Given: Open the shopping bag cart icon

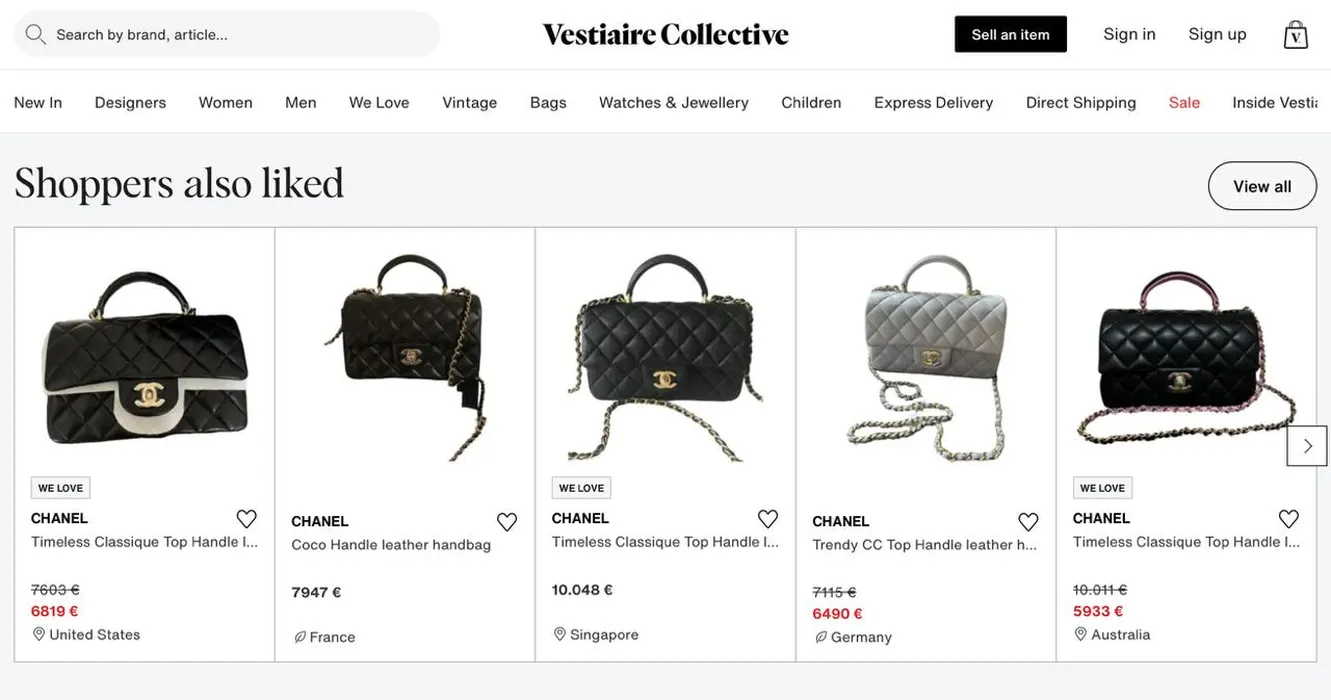Looking at the screenshot, I should coord(1296,34).
